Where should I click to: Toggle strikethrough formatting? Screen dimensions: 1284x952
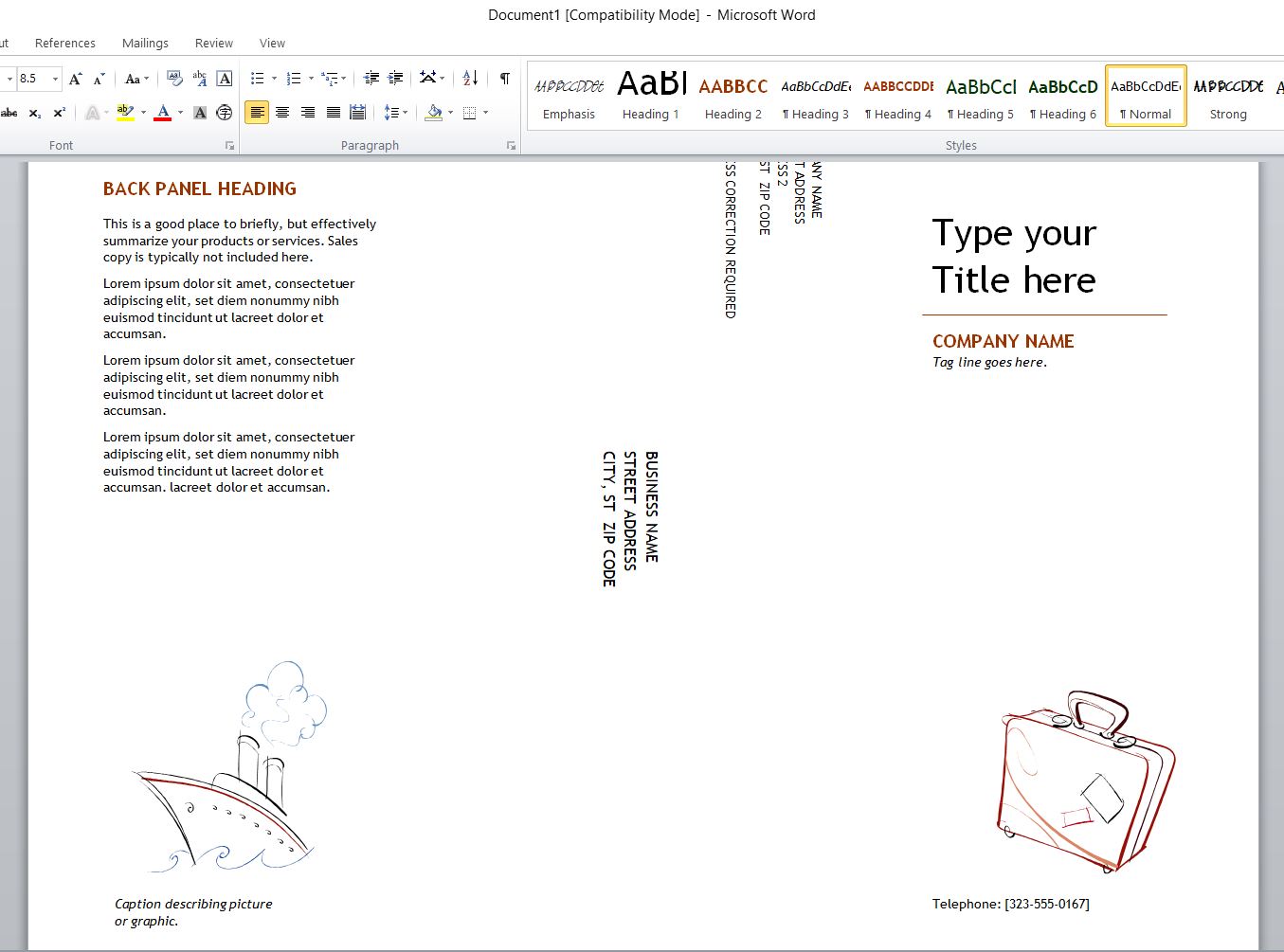[9, 113]
